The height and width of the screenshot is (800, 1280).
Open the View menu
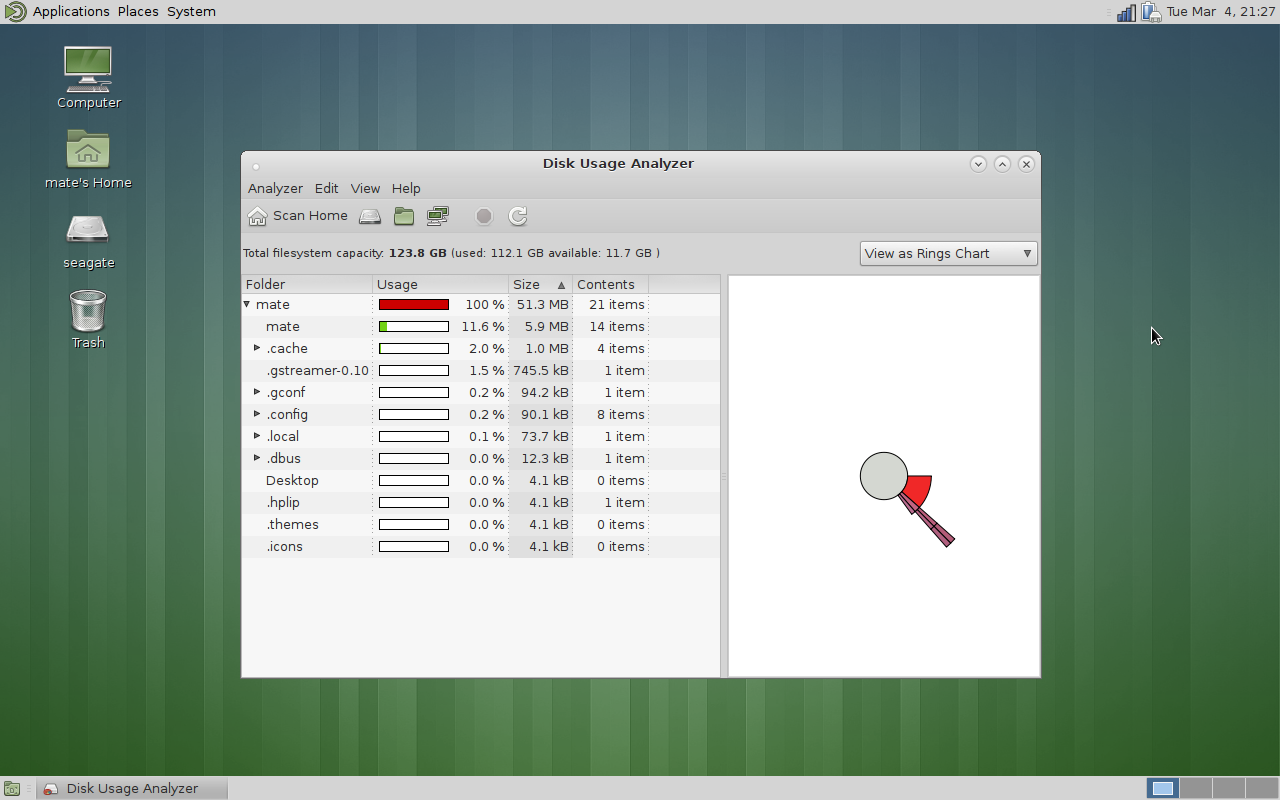click(365, 188)
